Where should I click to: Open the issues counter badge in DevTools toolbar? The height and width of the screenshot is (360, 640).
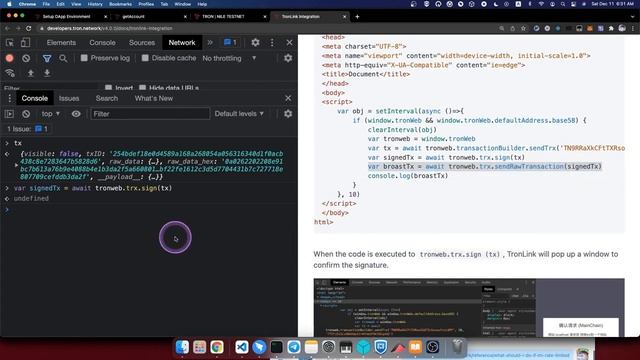tap(230, 42)
